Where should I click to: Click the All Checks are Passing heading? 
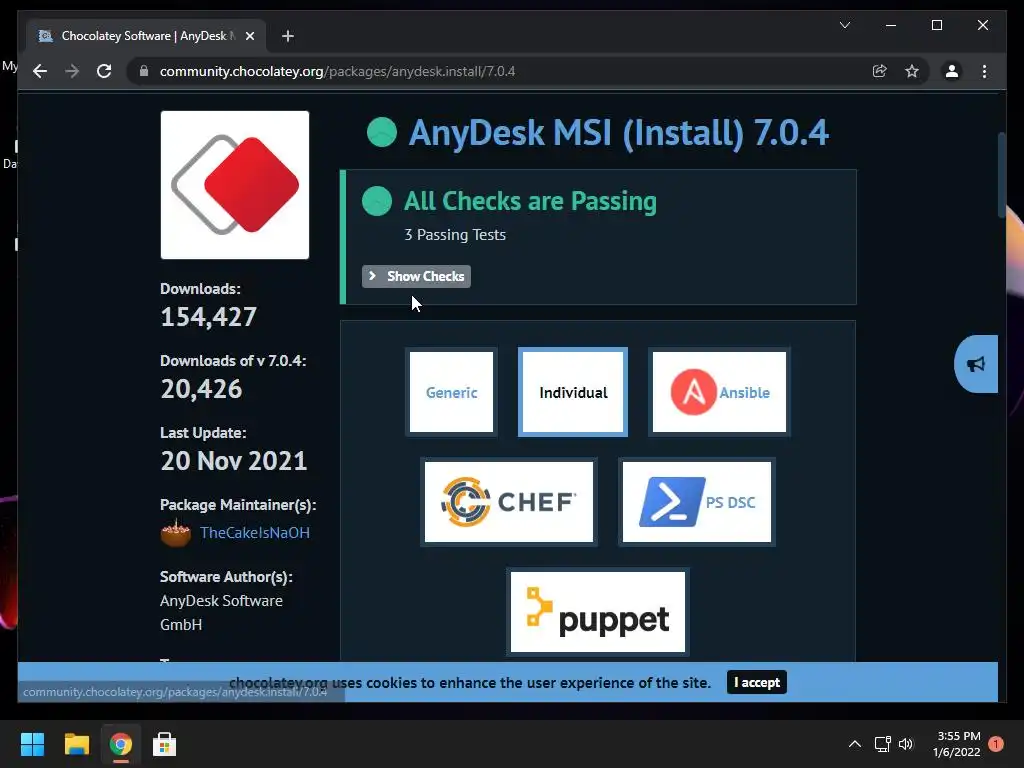pos(530,200)
